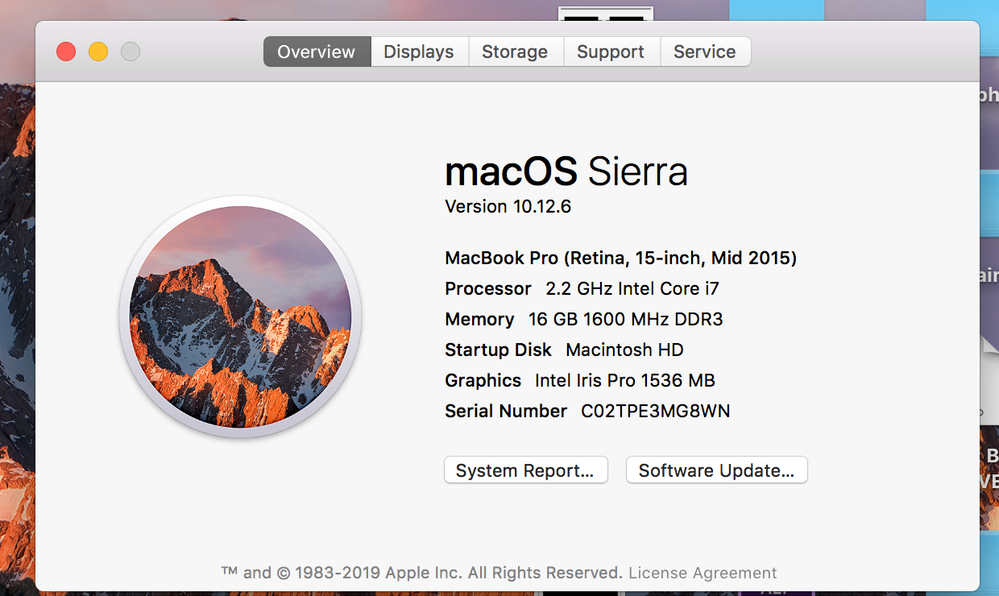Screen dimensions: 999x596
Task: Go to the Support tab
Action: pos(611,52)
